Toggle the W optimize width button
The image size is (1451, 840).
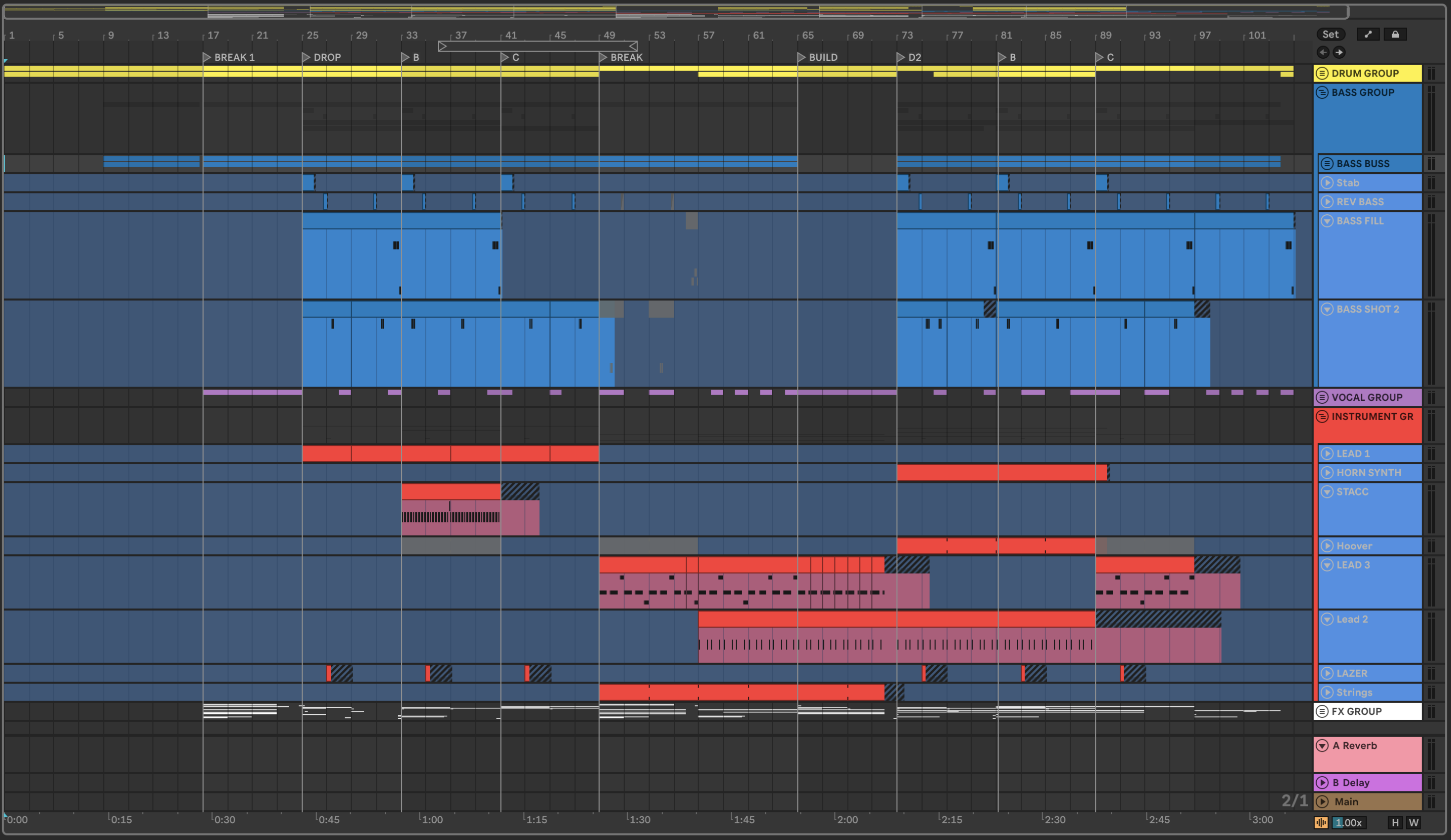tap(1414, 823)
